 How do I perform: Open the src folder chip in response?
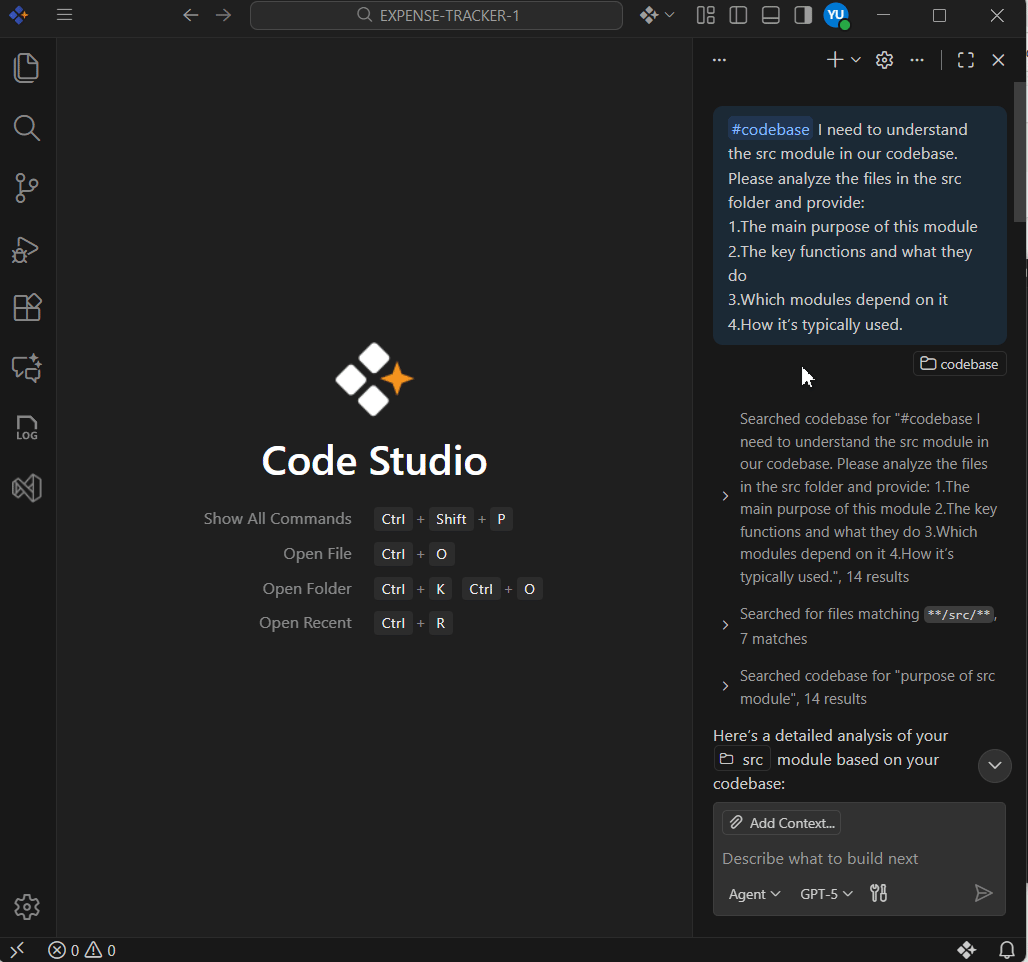[x=741, y=759]
